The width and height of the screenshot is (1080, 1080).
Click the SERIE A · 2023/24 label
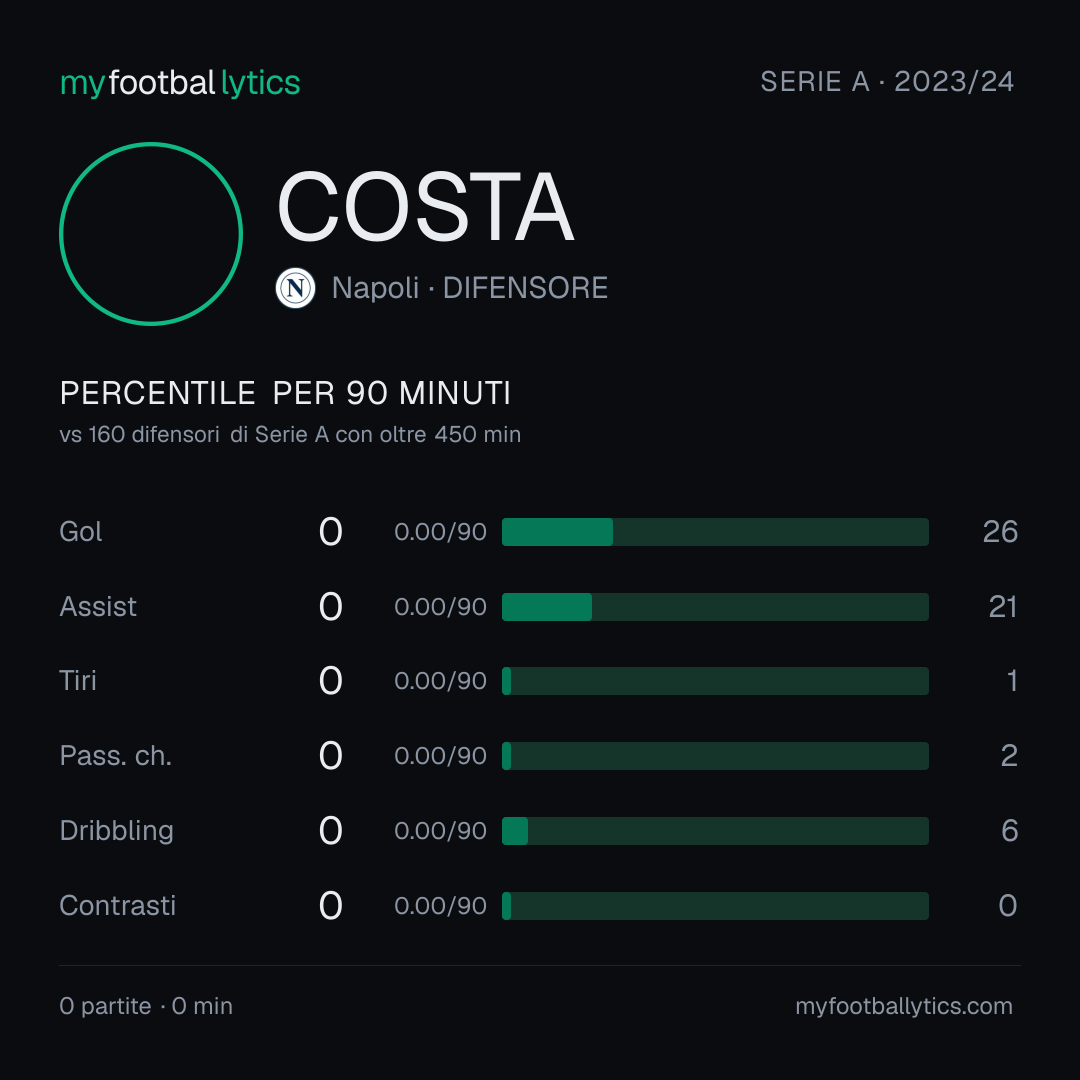(x=887, y=82)
